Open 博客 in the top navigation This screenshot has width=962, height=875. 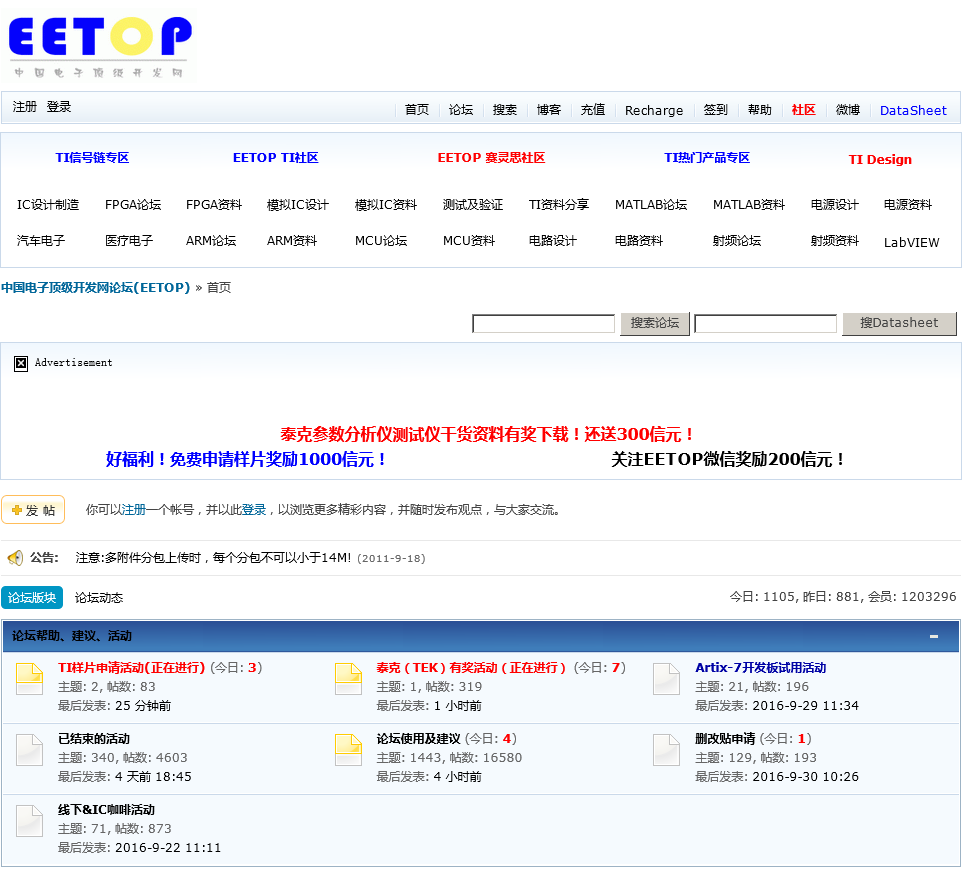[548, 110]
